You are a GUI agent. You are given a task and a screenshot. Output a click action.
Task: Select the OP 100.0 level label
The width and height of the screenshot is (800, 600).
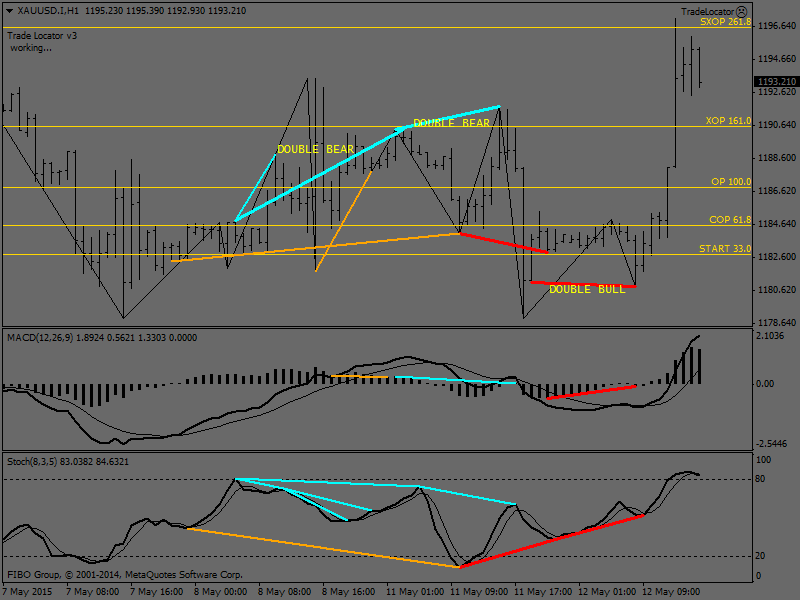click(x=730, y=182)
